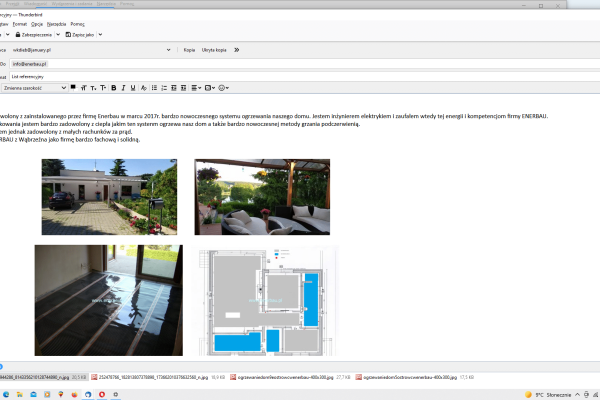Click the smaller font size icon
This screenshot has width=600, height=400.
pos(93,88)
